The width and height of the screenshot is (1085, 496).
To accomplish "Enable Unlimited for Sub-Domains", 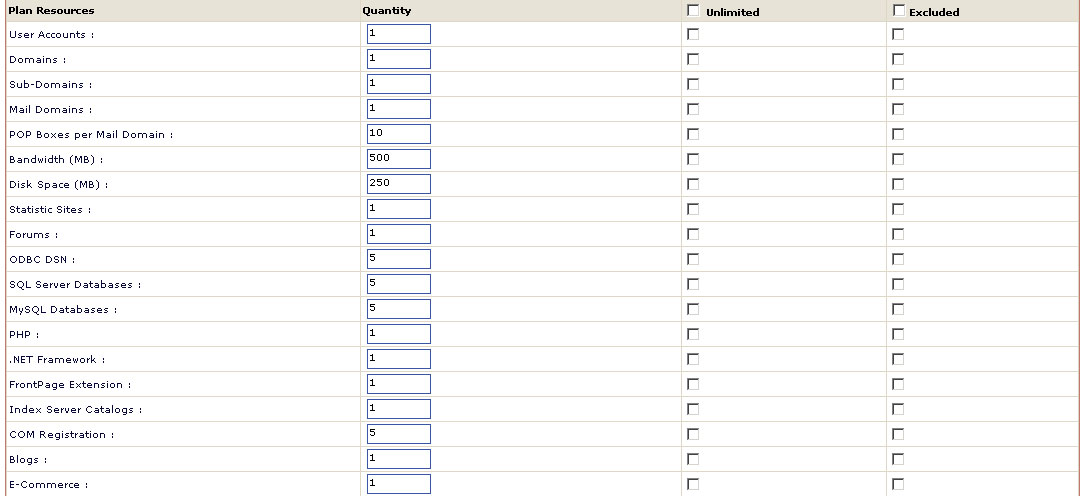I will [693, 84].
